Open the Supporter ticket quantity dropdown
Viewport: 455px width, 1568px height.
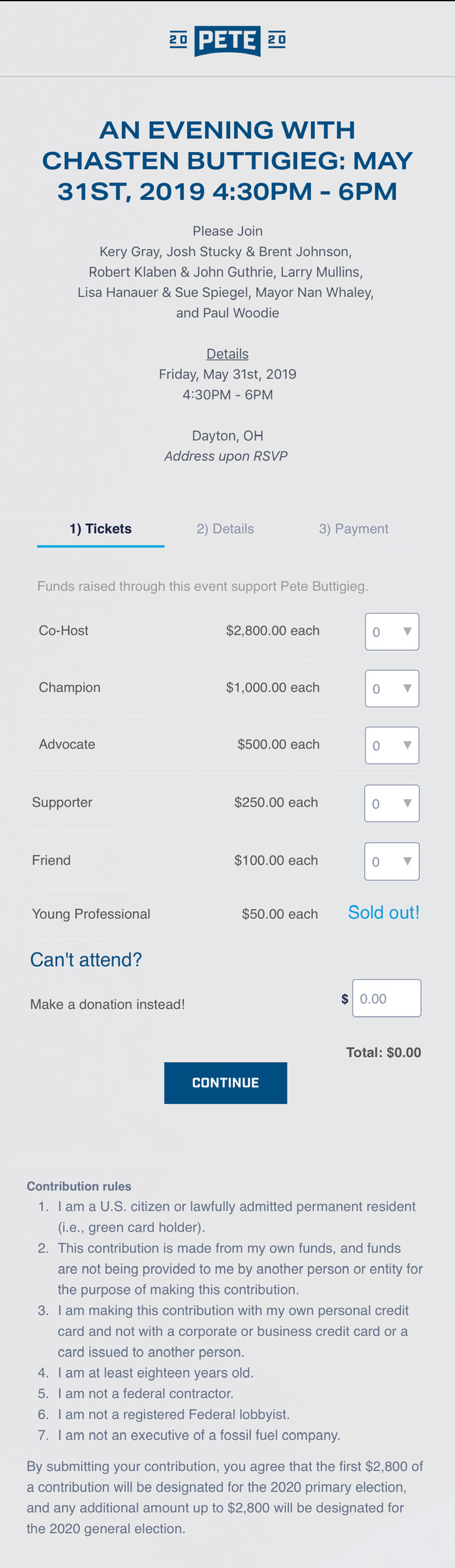[x=391, y=803]
